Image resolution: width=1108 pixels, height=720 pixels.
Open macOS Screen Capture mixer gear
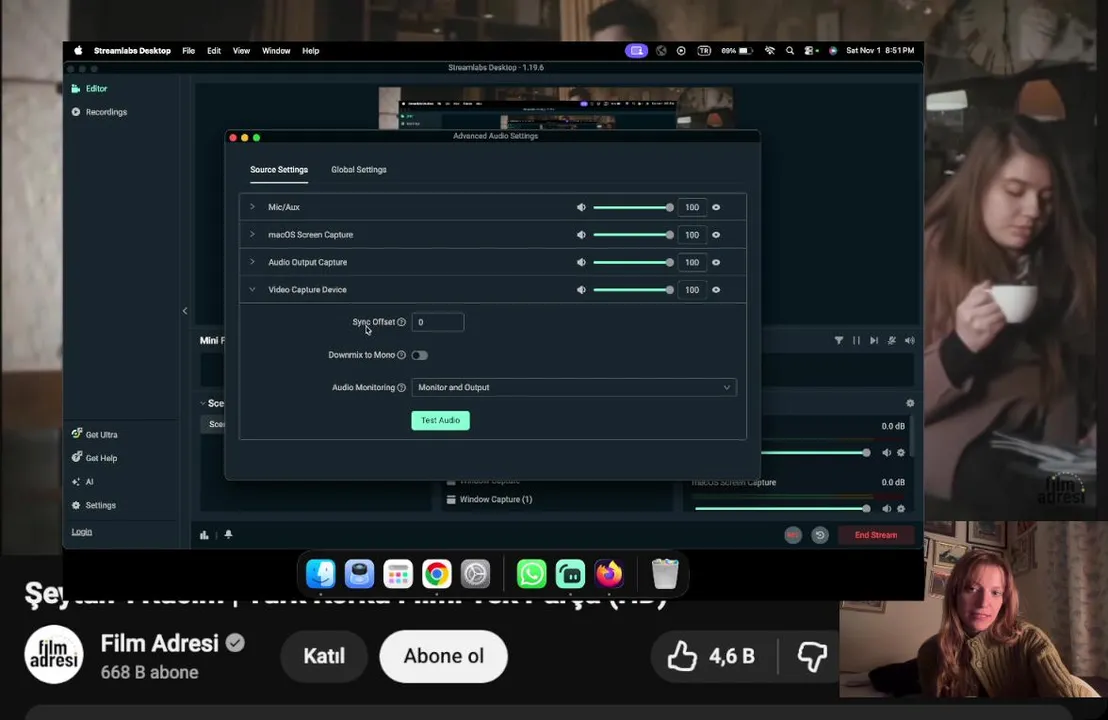coord(901,509)
